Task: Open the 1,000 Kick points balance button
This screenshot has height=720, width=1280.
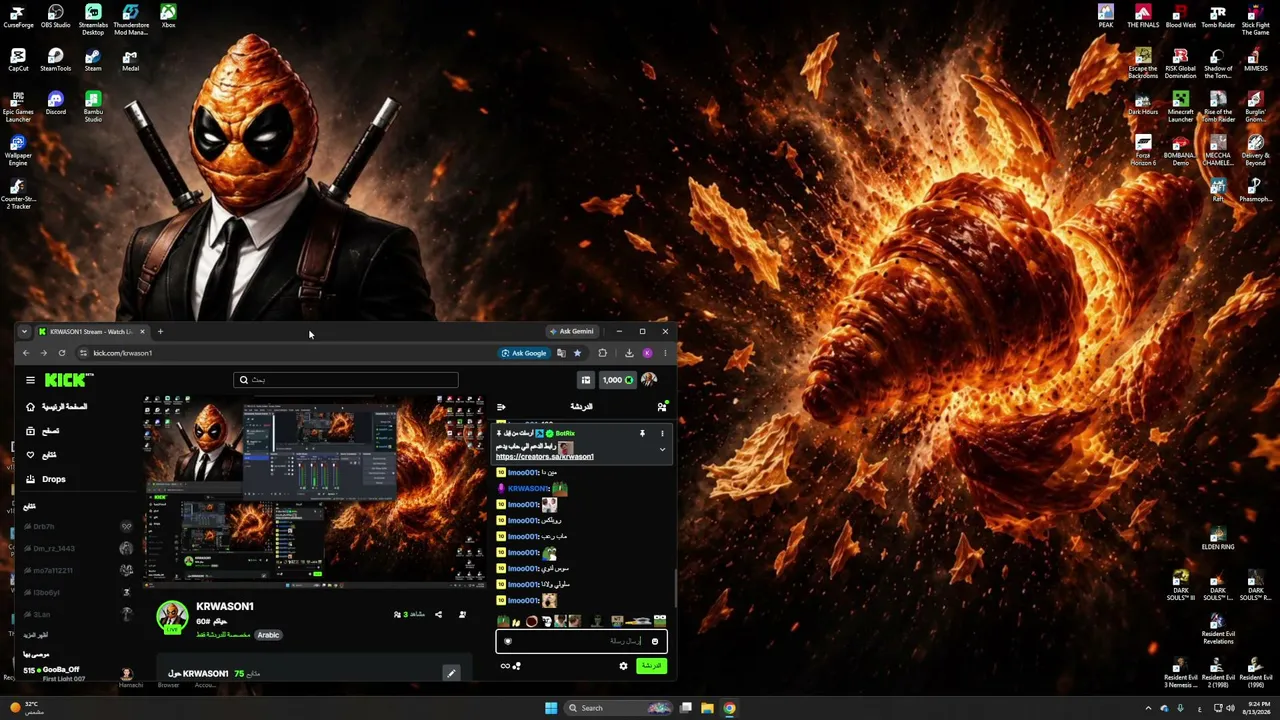Action: tap(617, 380)
